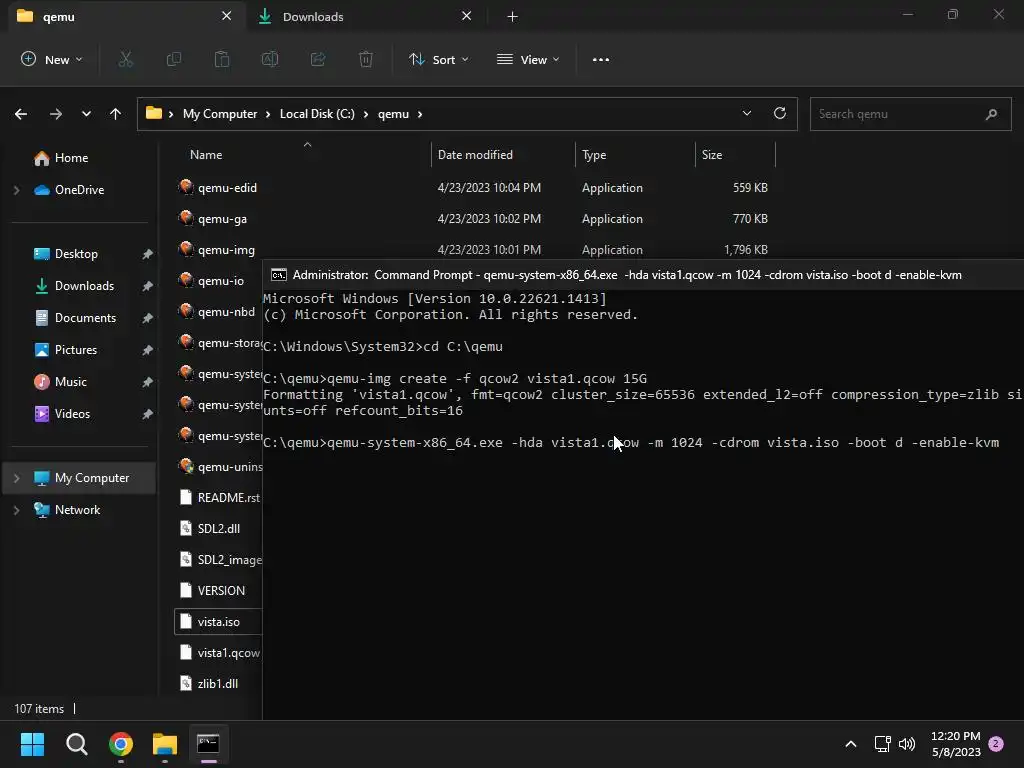The image size is (1024, 768).
Task: Open recent locations chevron dropdown
Action: 86,114
